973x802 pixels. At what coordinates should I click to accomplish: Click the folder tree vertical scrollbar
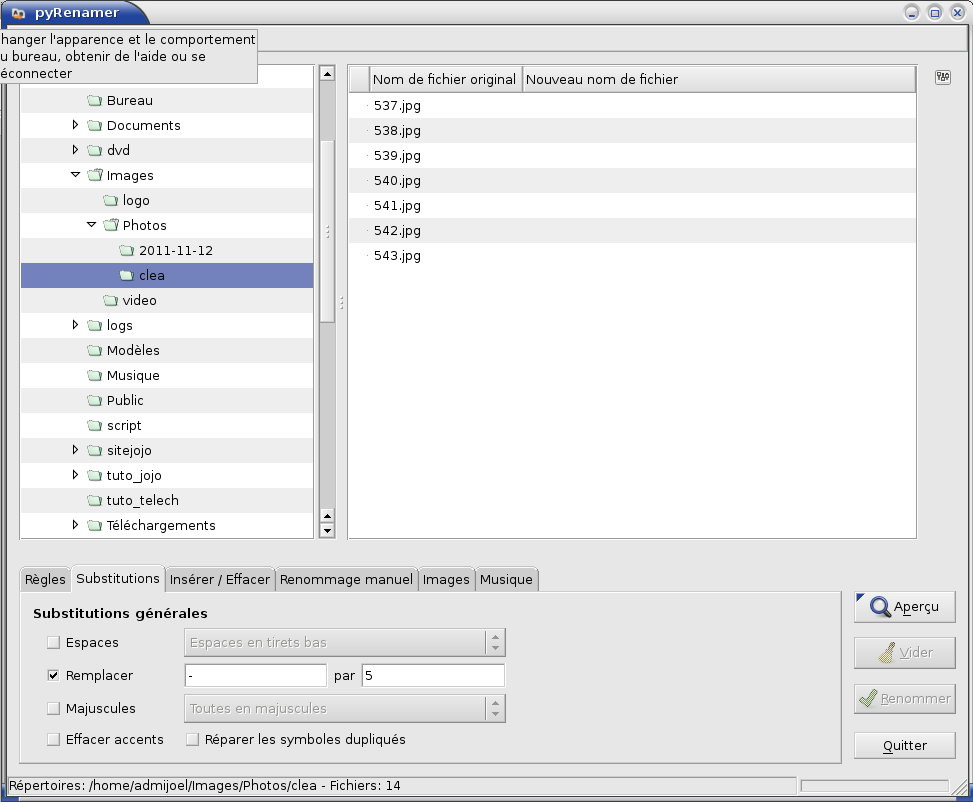click(327, 230)
